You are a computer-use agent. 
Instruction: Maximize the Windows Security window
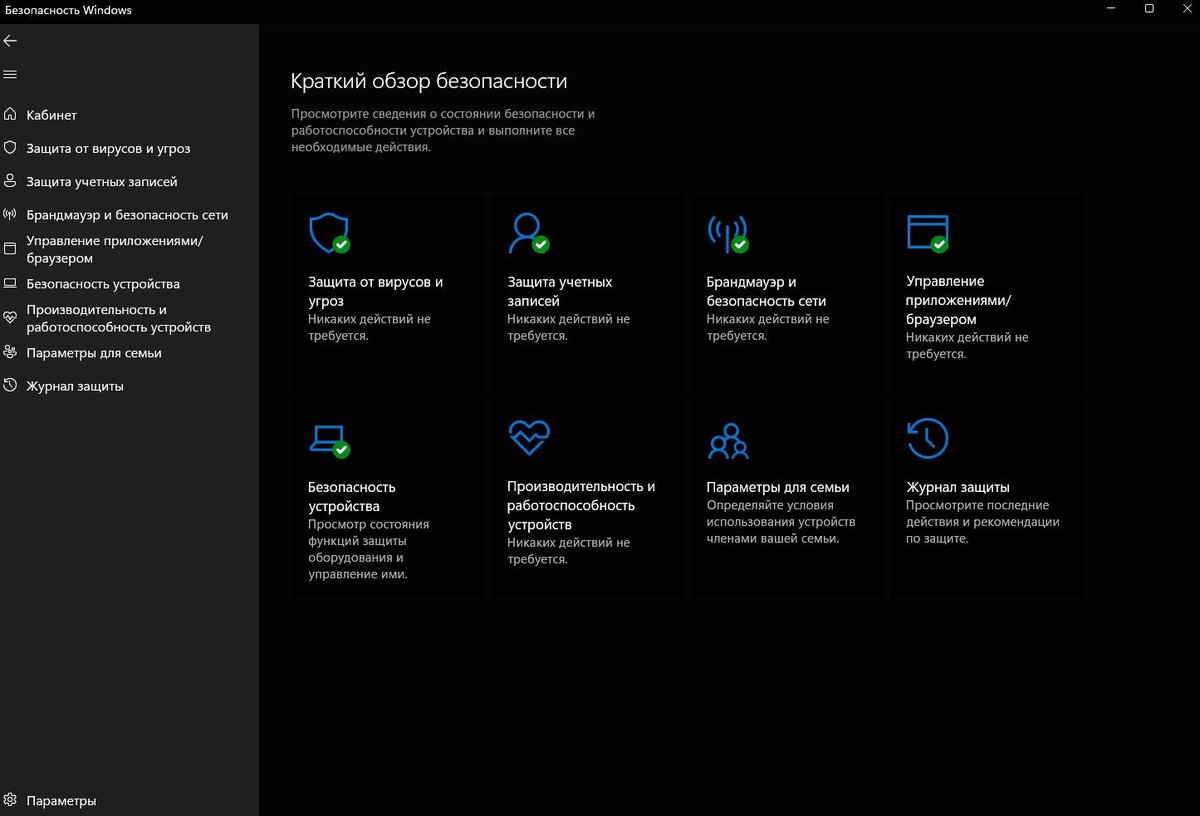click(x=1149, y=9)
